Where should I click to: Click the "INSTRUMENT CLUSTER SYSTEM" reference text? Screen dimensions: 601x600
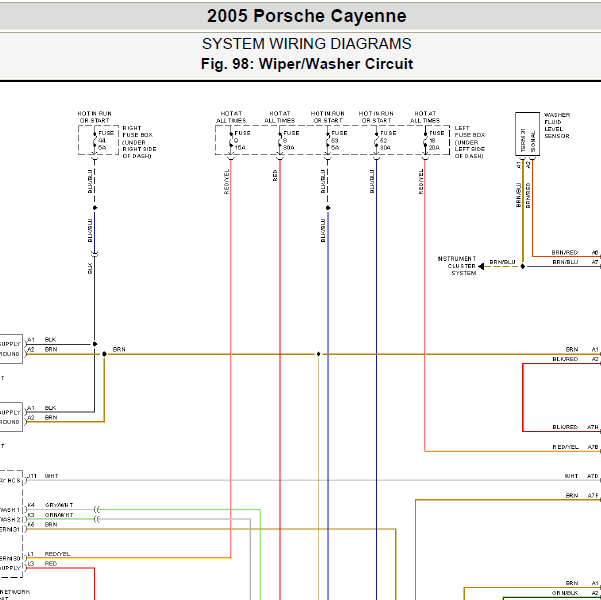(x=457, y=266)
